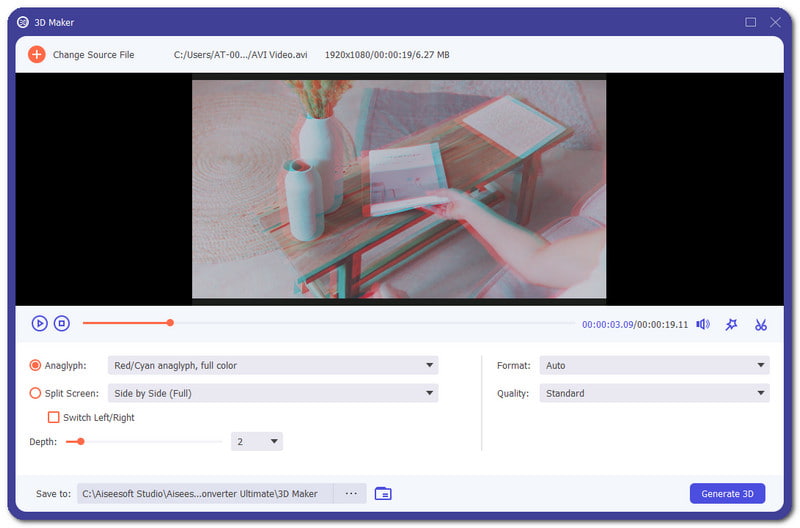The image size is (800, 528).
Task: Select the Split Screen radio button
Action: 36,394
